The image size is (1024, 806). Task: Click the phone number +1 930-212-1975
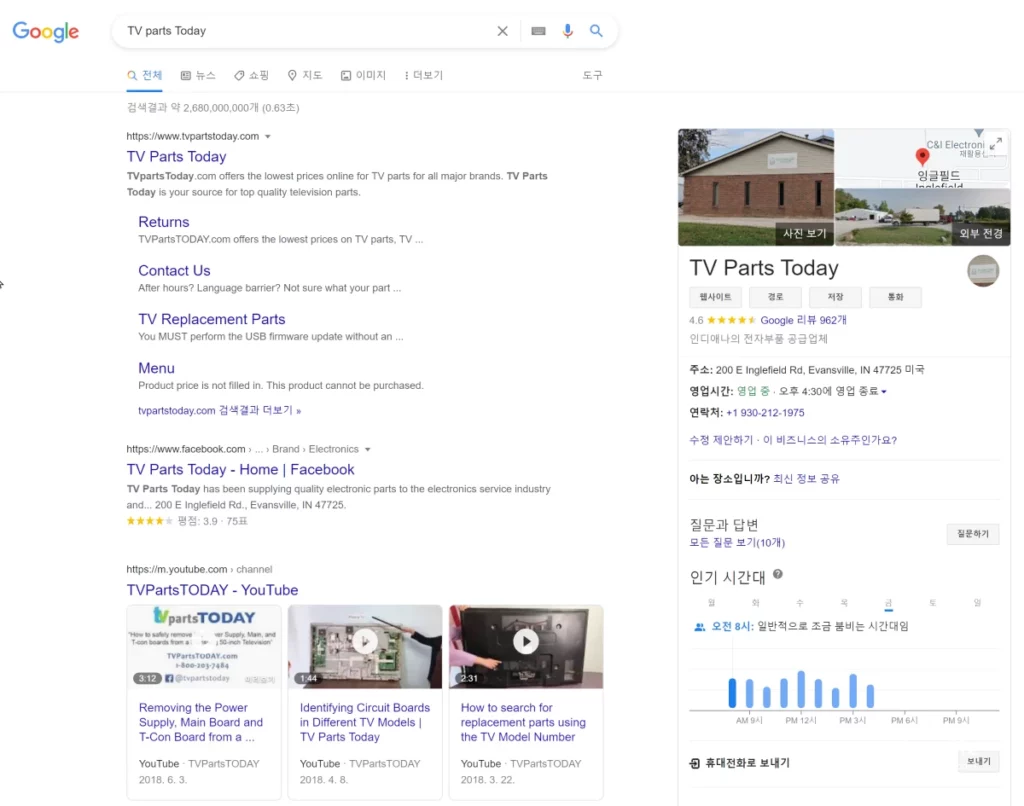765,413
